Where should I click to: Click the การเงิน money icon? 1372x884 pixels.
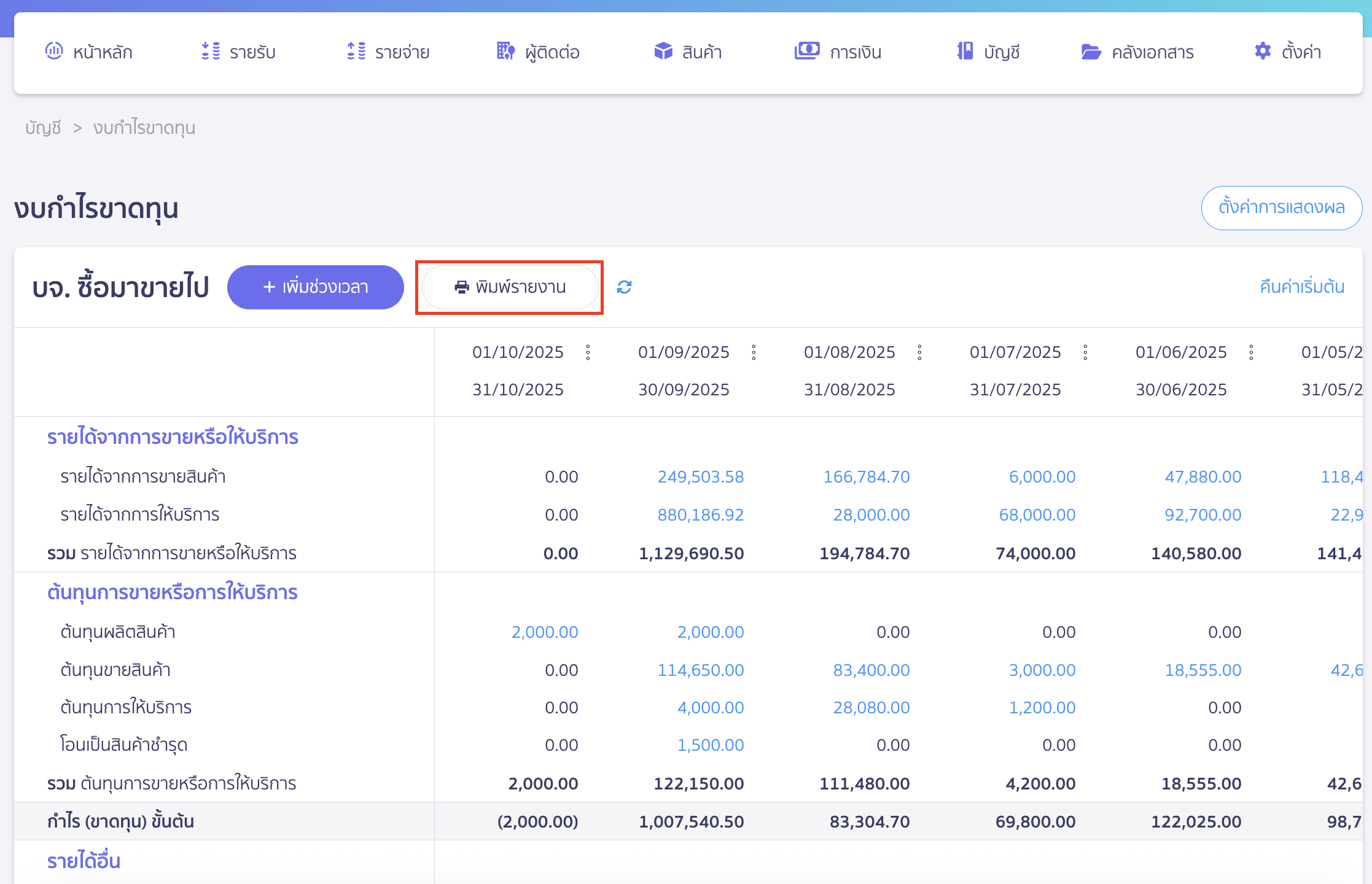pos(806,51)
